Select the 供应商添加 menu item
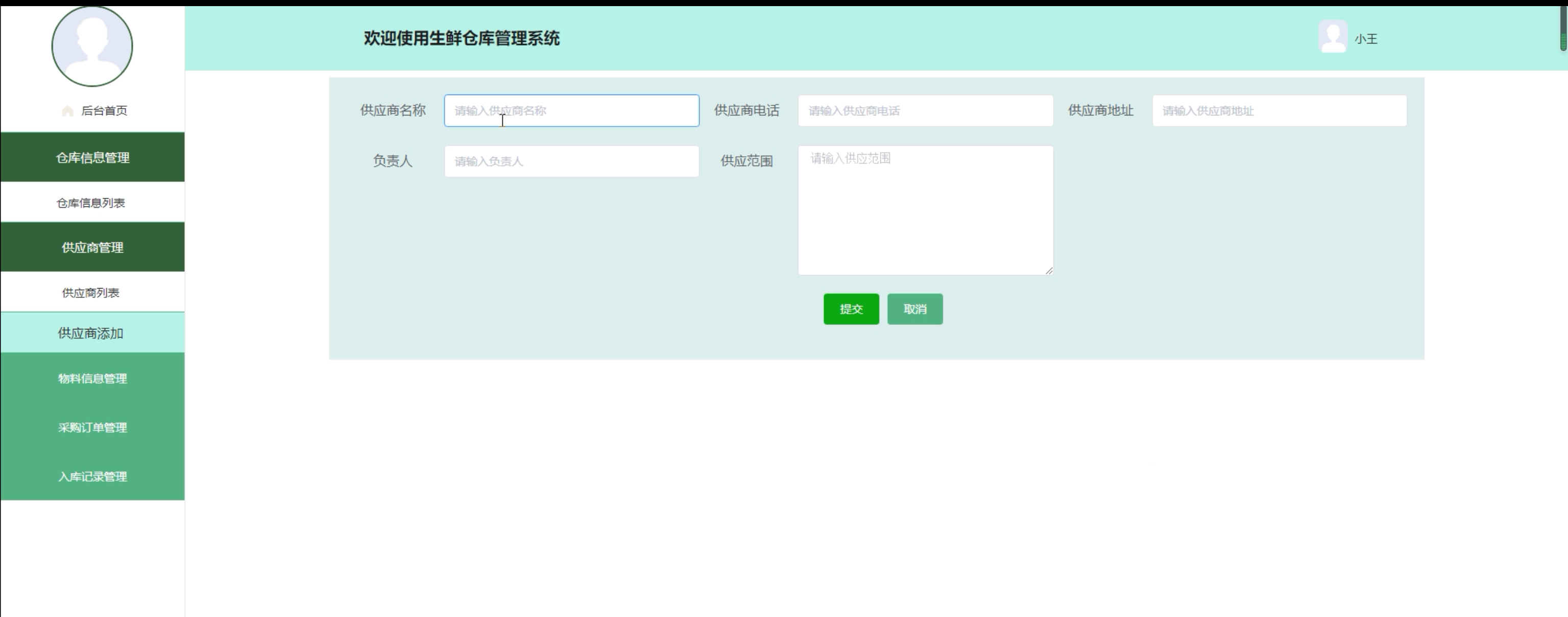Image resolution: width=1568 pixels, height=617 pixels. (91, 333)
